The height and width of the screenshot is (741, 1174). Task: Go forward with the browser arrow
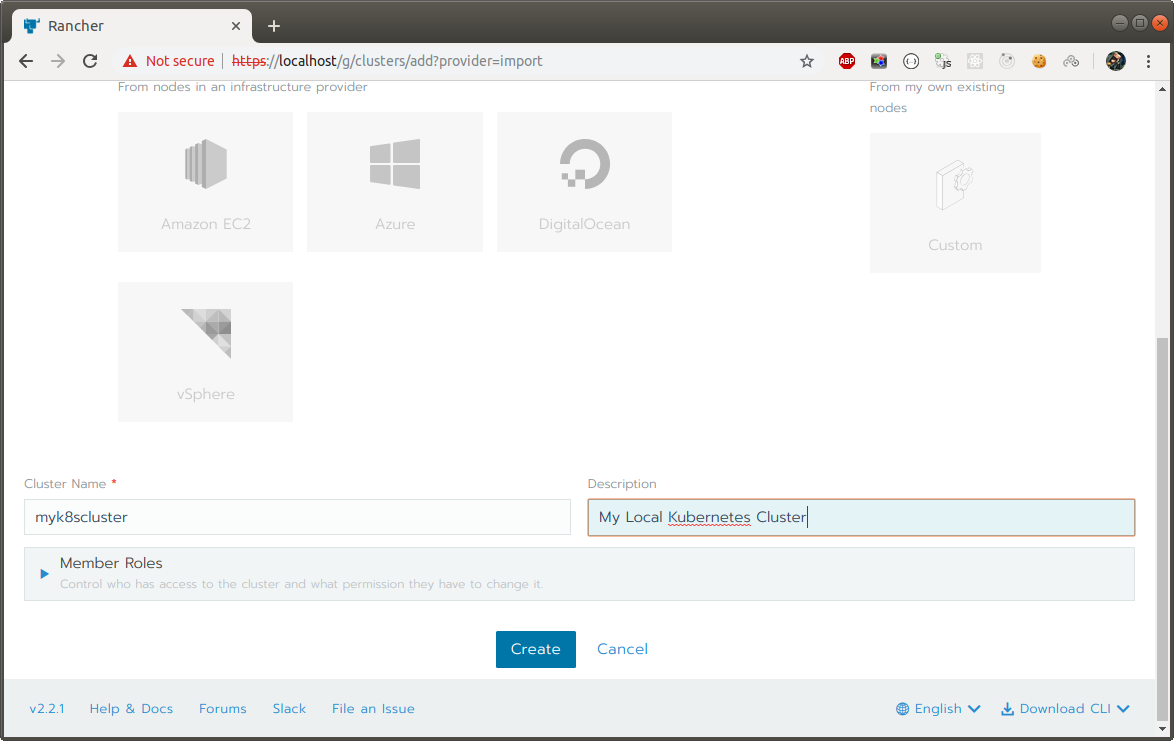(58, 61)
